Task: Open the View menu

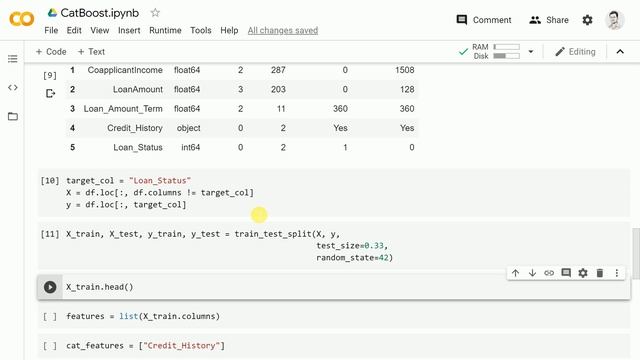Action: tap(100, 30)
